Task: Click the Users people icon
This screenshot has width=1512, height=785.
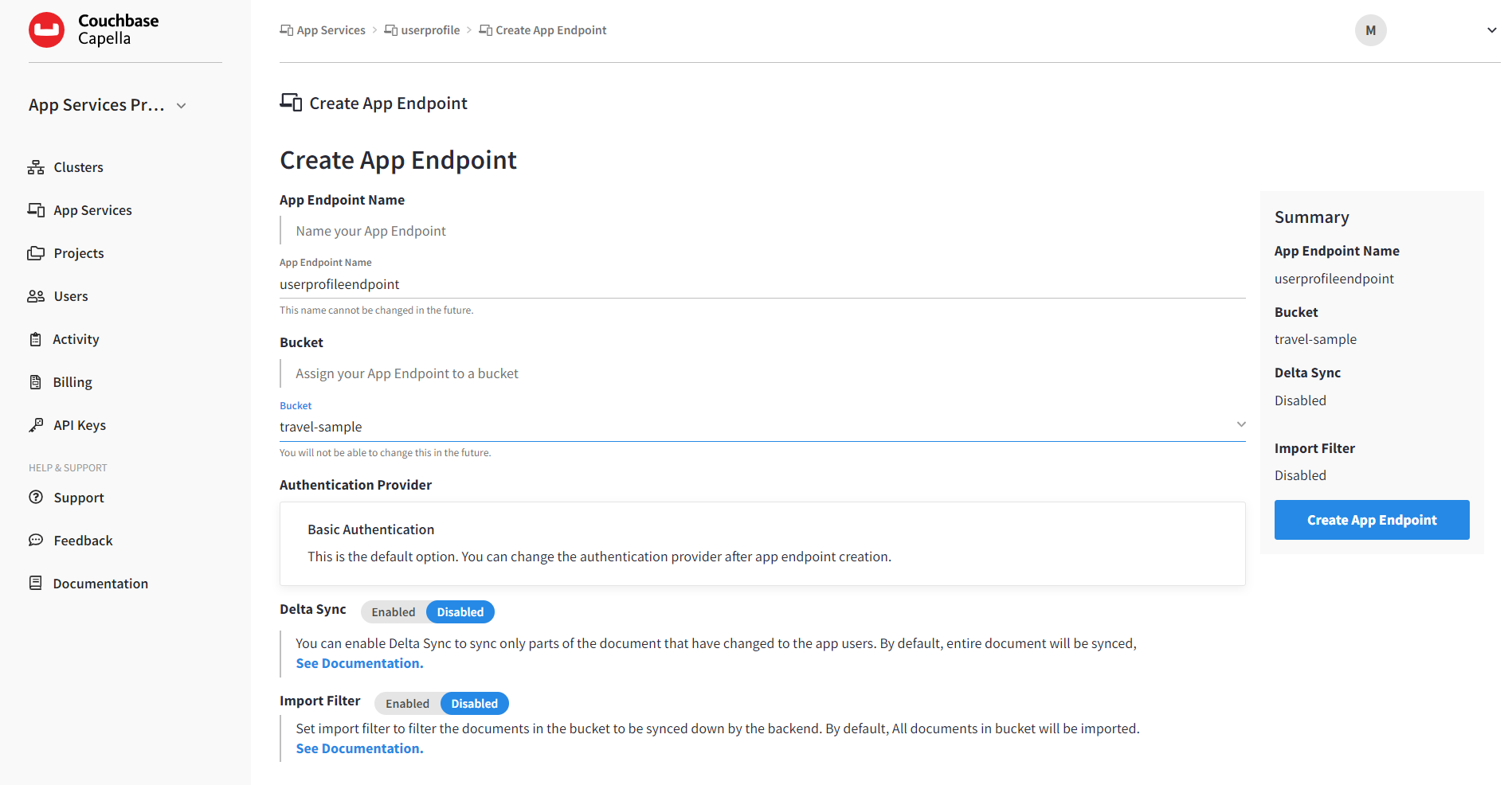Action: click(36, 296)
